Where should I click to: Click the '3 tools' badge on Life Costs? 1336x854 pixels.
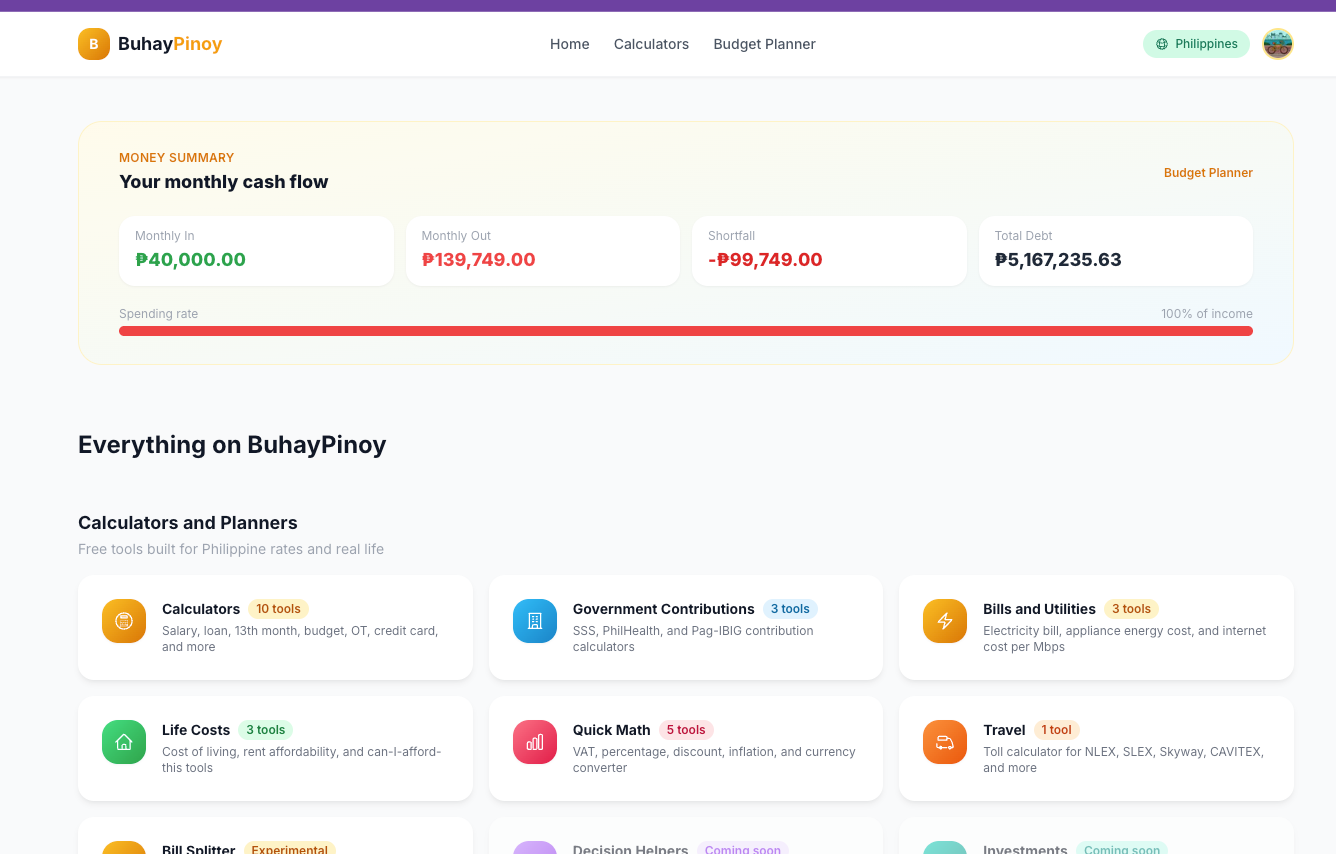[266, 730]
